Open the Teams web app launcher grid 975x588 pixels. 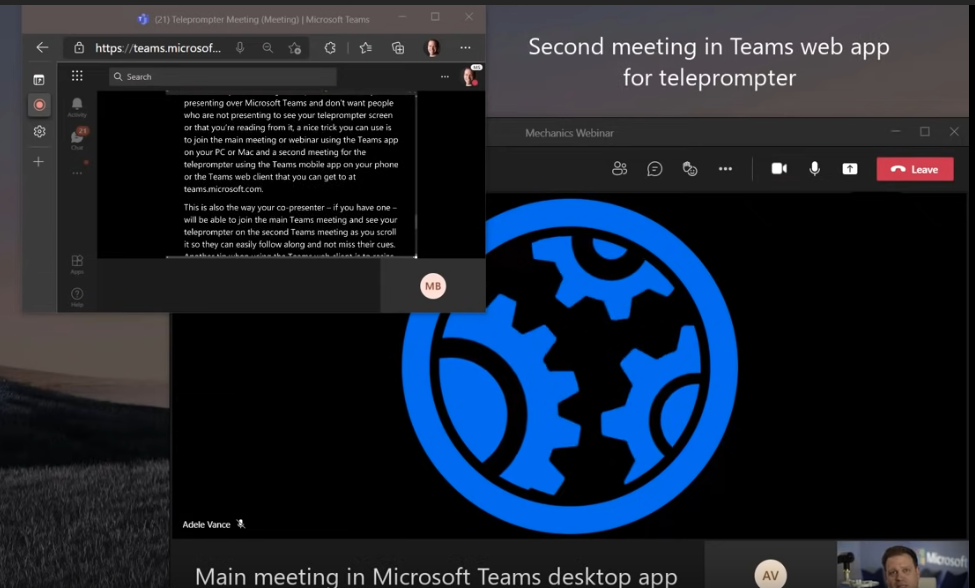(77, 76)
